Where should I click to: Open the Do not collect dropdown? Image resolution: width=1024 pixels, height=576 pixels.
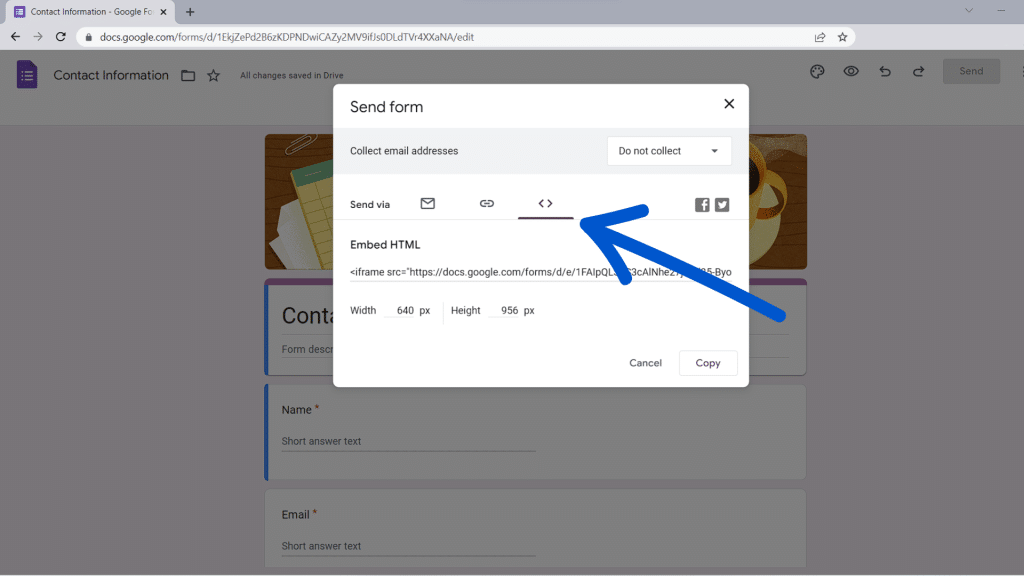tap(668, 150)
